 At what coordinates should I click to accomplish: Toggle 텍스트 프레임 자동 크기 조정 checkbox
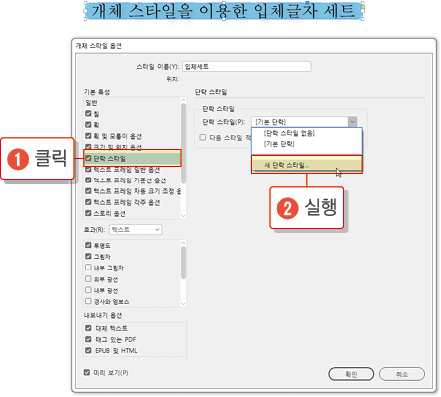88,191
